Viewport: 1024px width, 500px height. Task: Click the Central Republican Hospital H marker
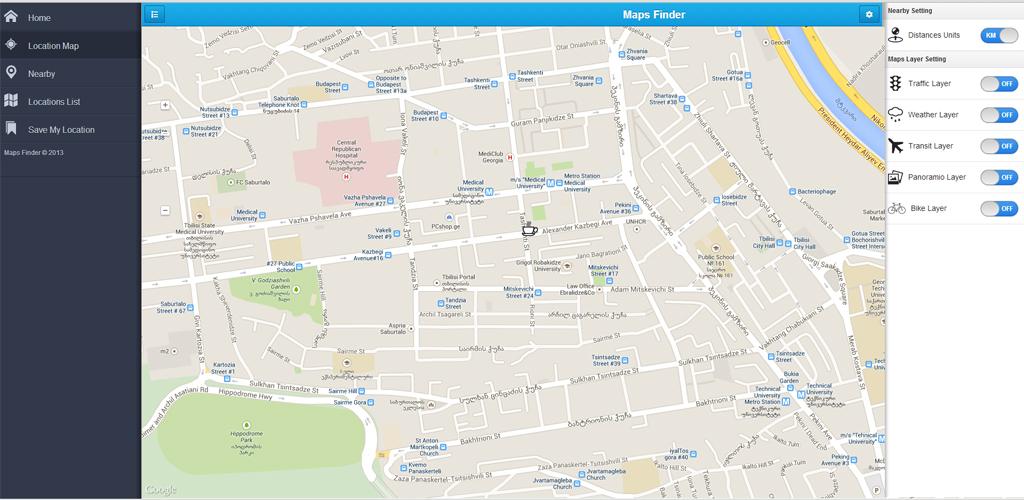(345, 177)
